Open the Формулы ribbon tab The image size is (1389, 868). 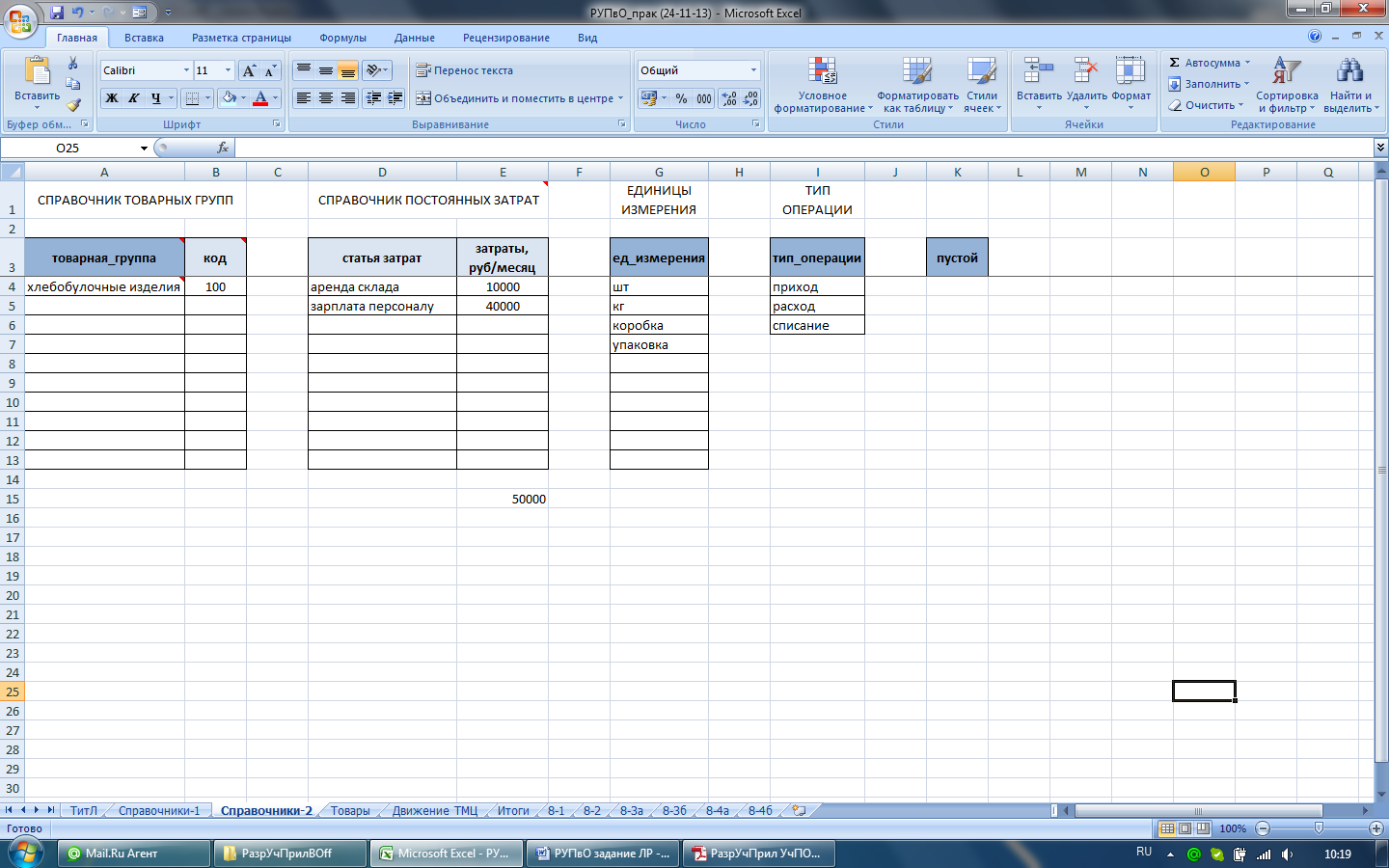click(342, 39)
